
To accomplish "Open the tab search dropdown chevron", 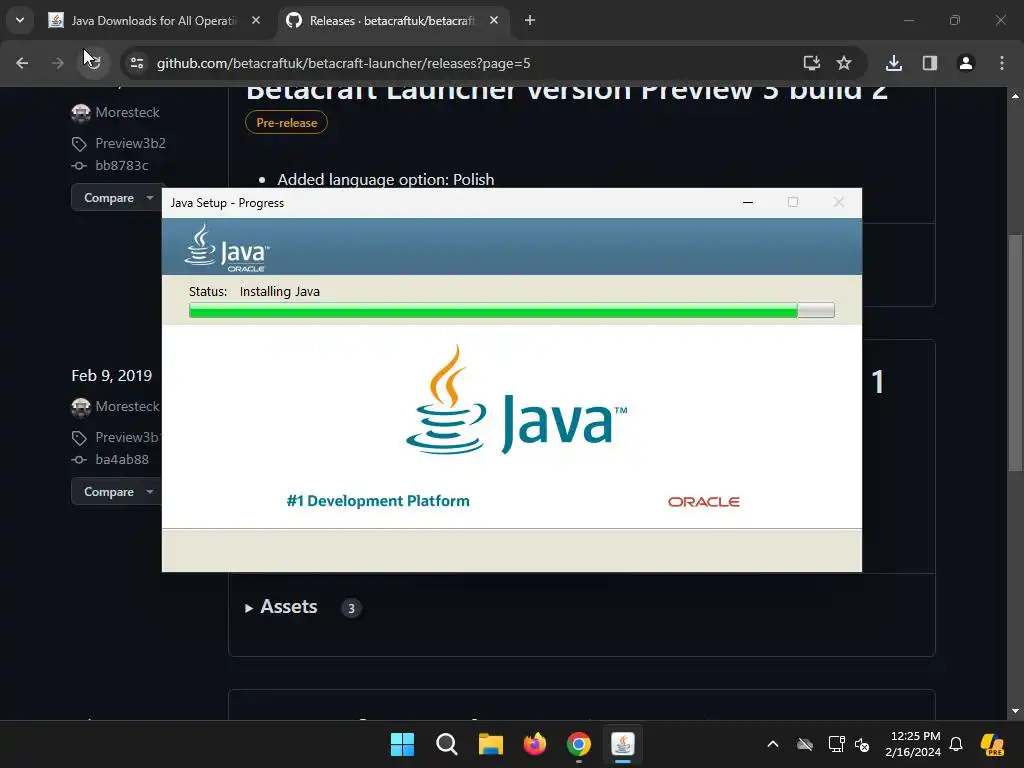I will click(20, 20).
